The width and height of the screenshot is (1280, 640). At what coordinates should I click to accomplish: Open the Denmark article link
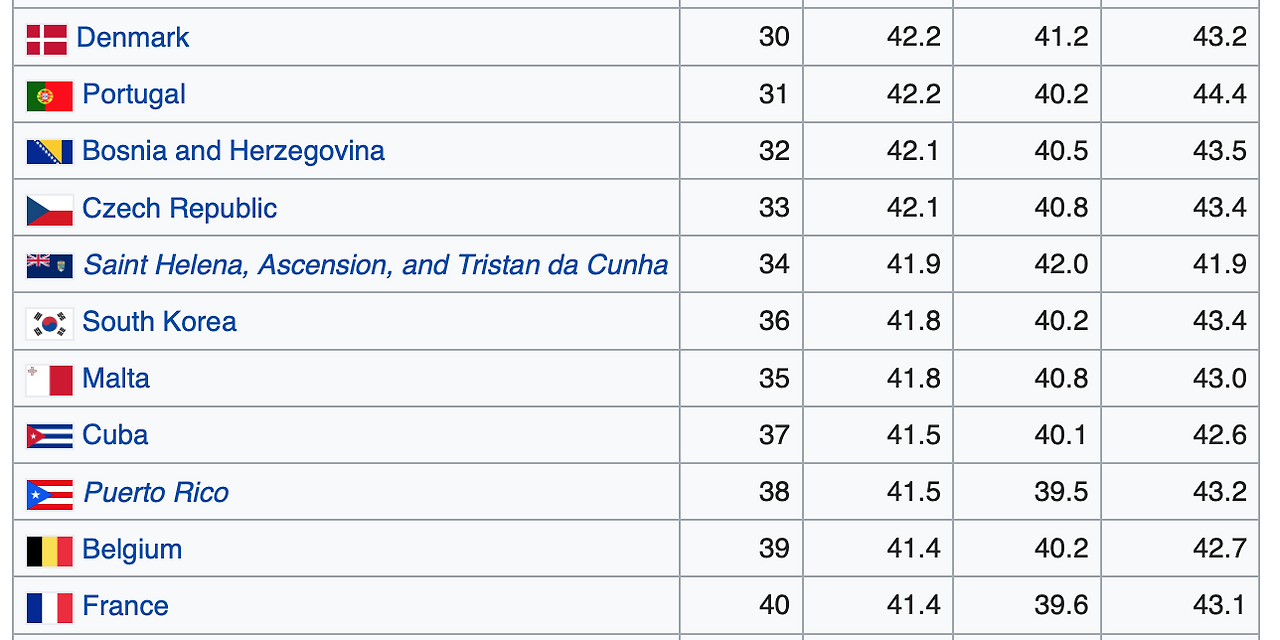tap(132, 38)
